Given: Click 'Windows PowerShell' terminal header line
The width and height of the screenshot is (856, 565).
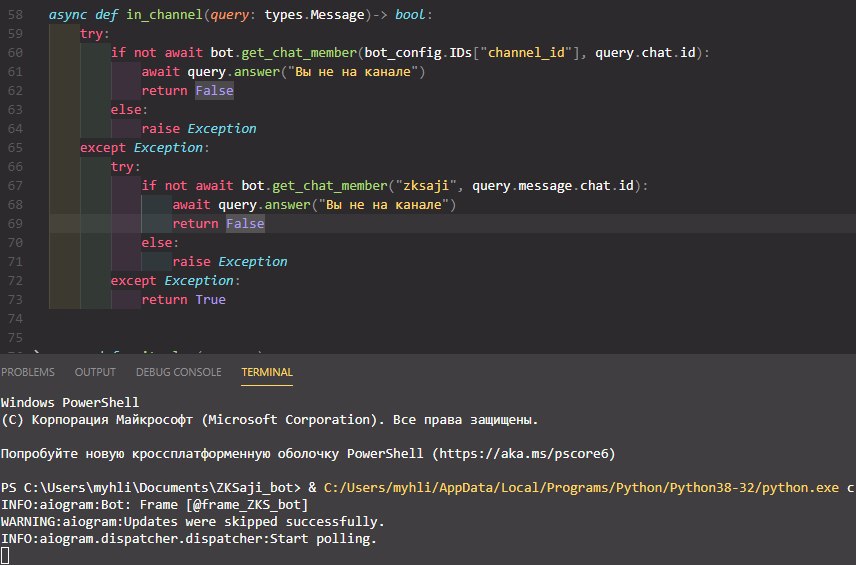Looking at the screenshot, I should pos(70,403).
